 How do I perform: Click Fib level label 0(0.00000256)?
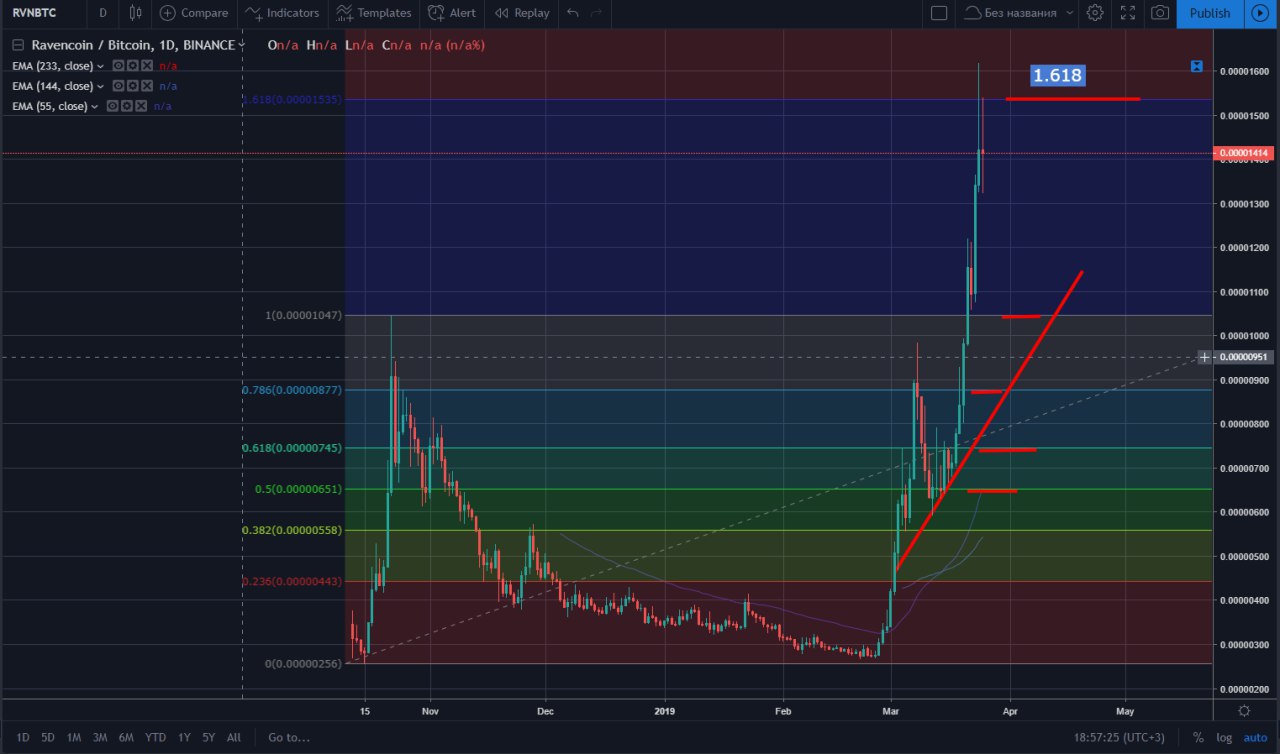[x=303, y=664]
